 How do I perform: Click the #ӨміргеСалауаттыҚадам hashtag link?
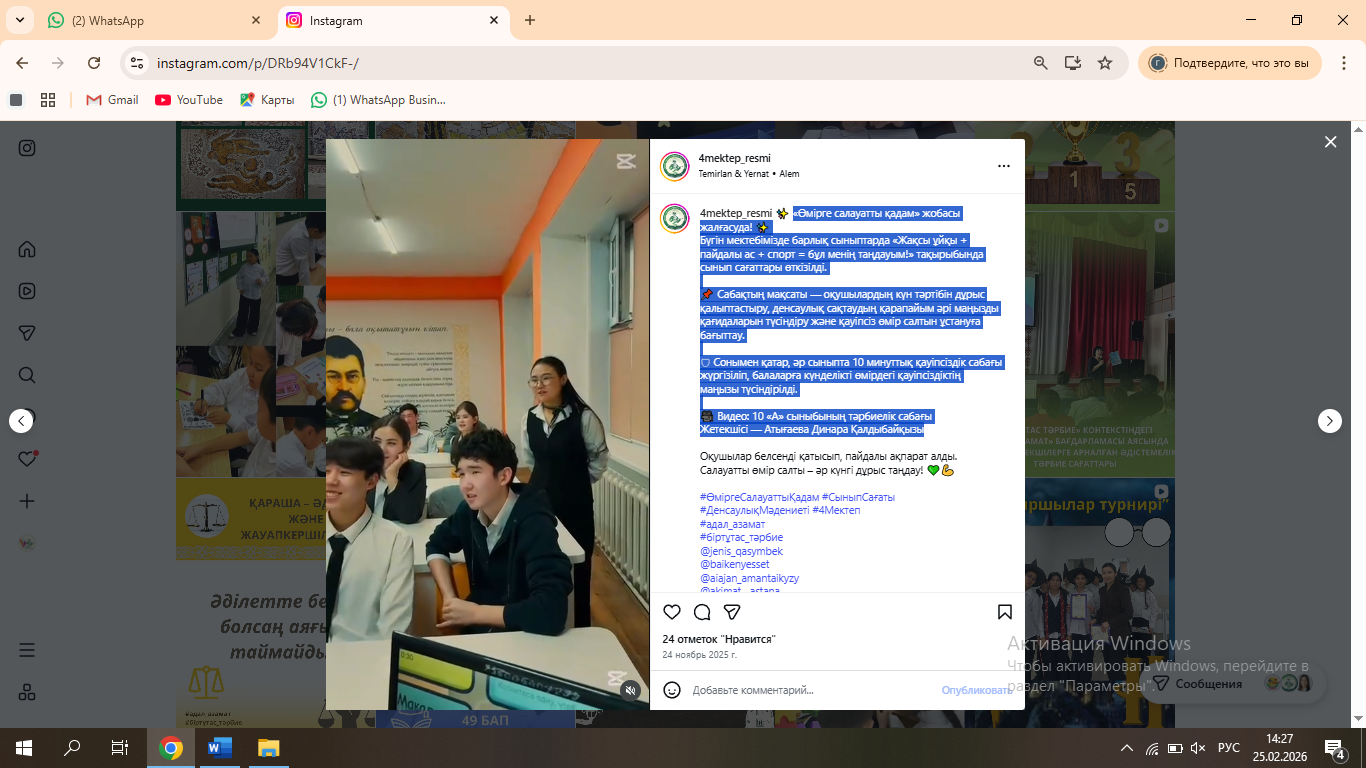click(x=759, y=497)
